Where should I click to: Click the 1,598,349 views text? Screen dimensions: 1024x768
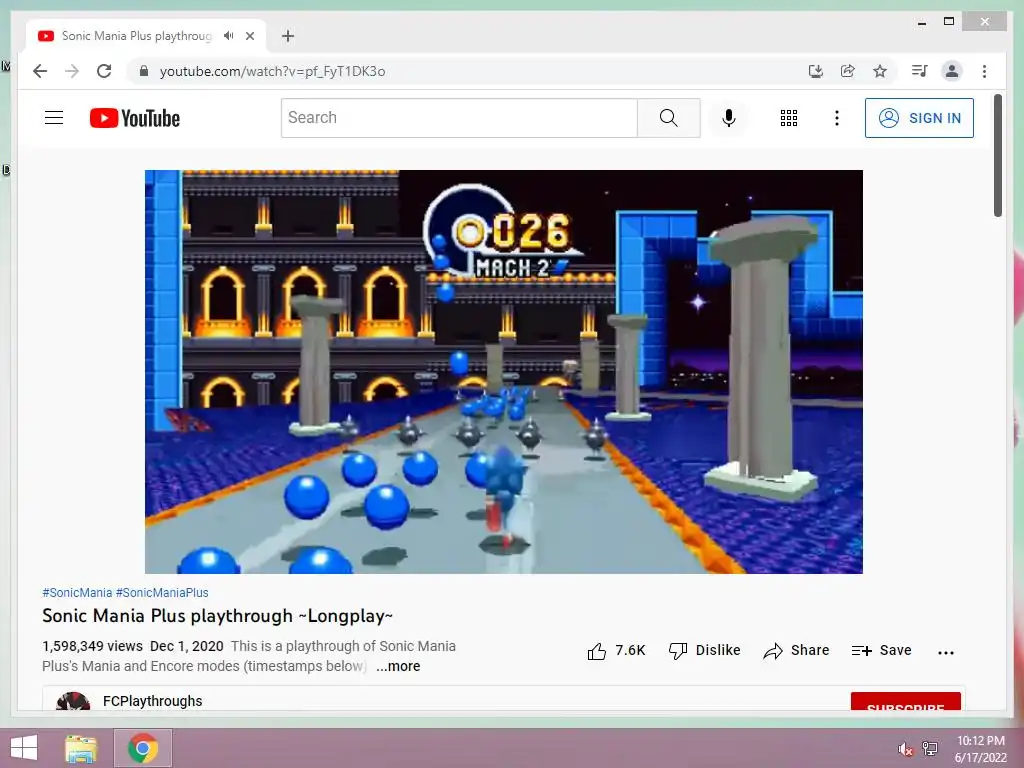[92, 646]
